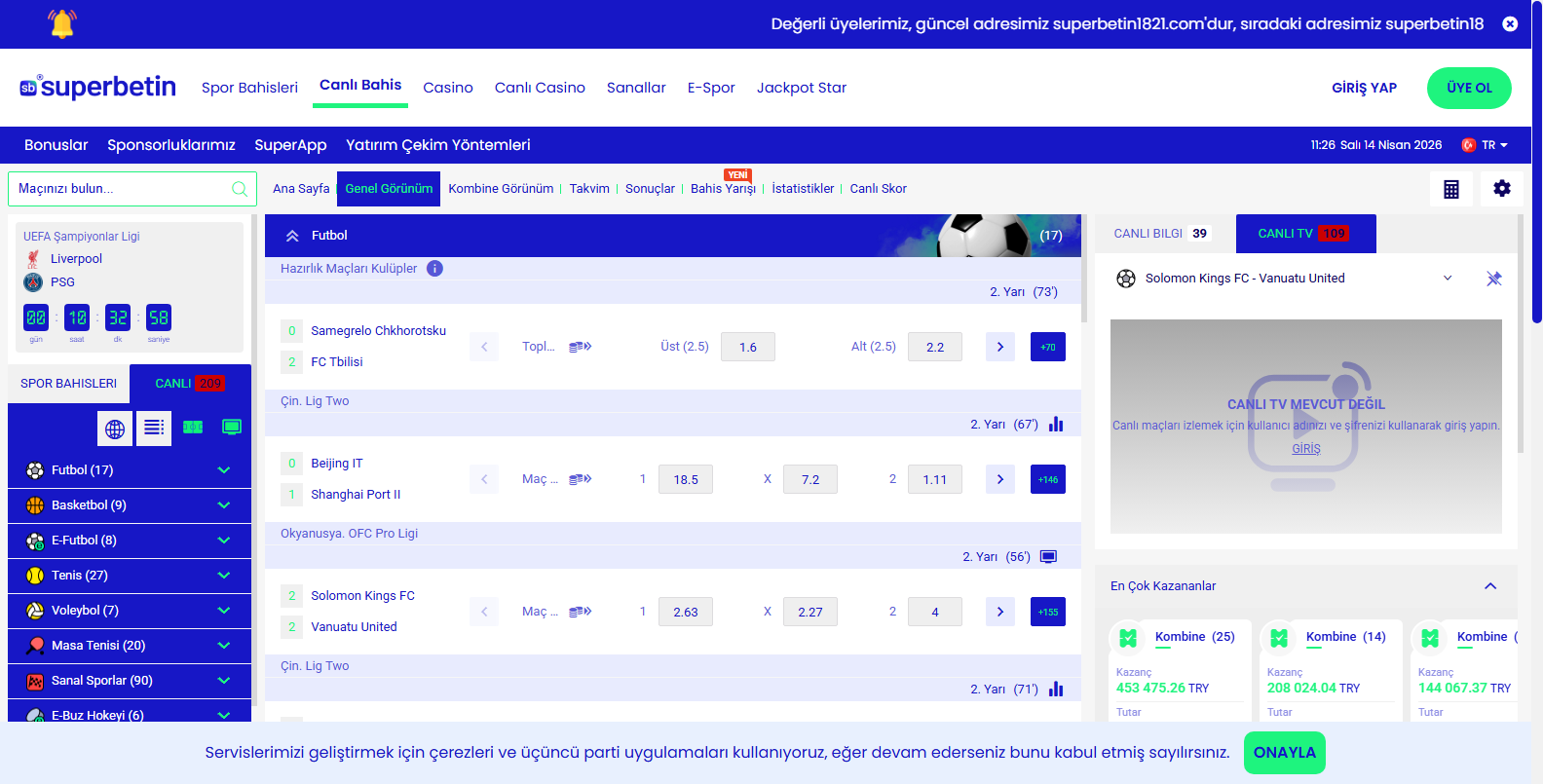Click the ÜYE OL signup button
1543x784 pixels.
(x=1469, y=88)
